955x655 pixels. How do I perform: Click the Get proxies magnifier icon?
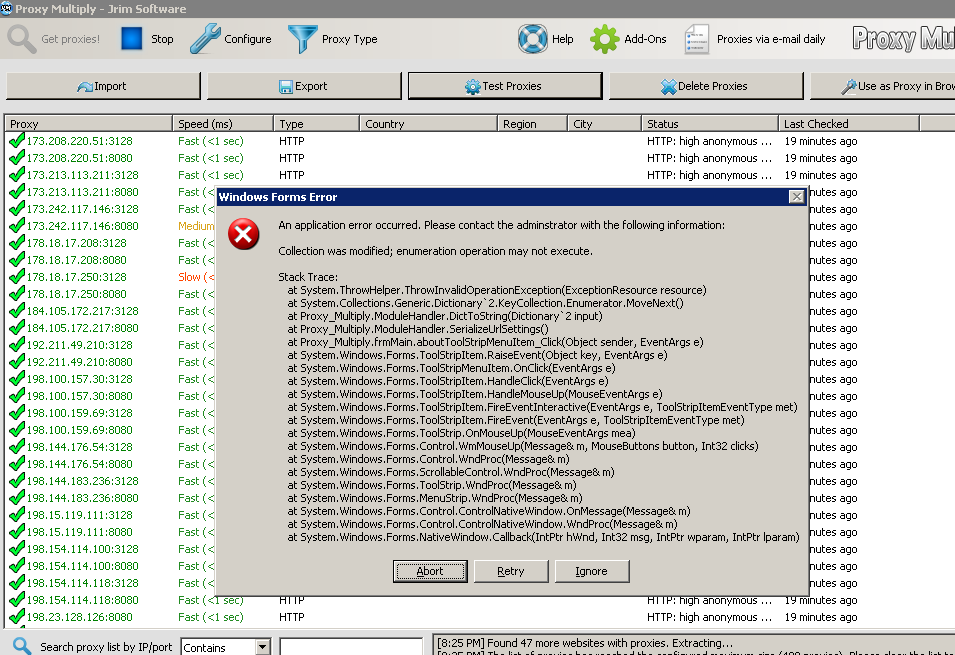(x=22, y=39)
